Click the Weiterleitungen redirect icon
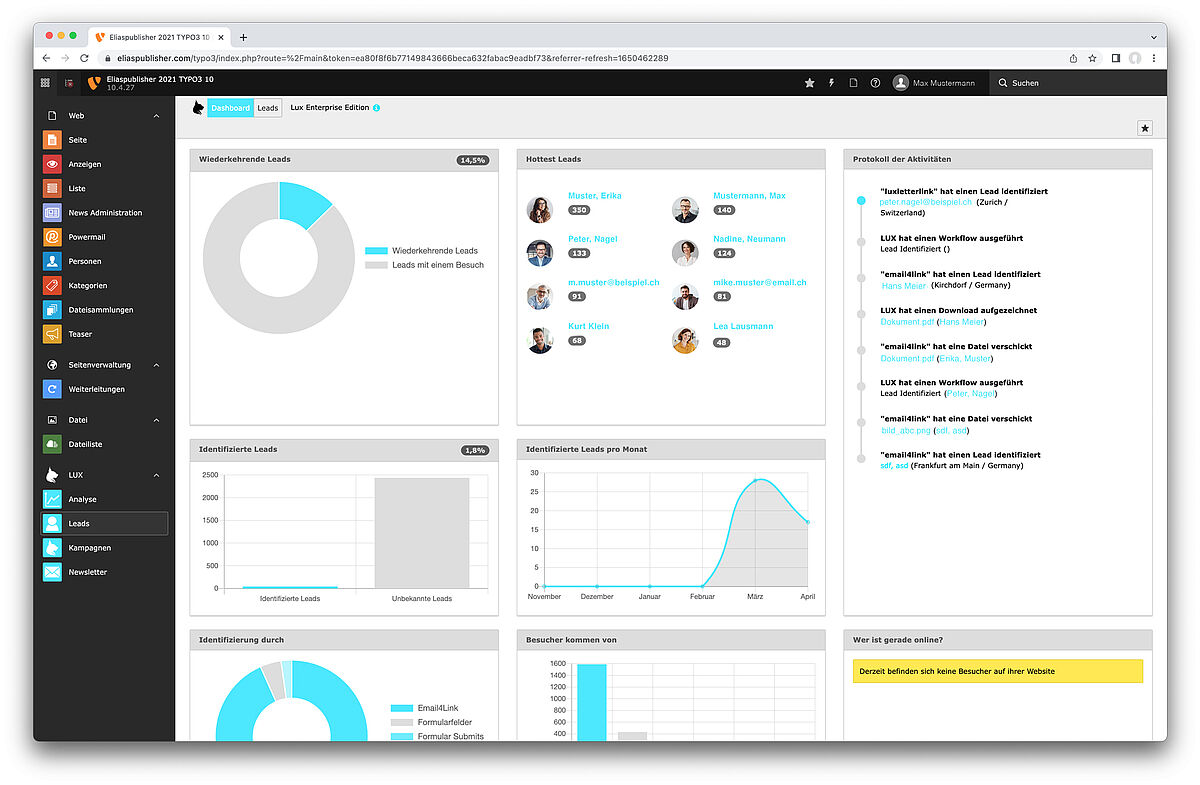Screen dimensions: 1200x785 click(x=52, y=389)
